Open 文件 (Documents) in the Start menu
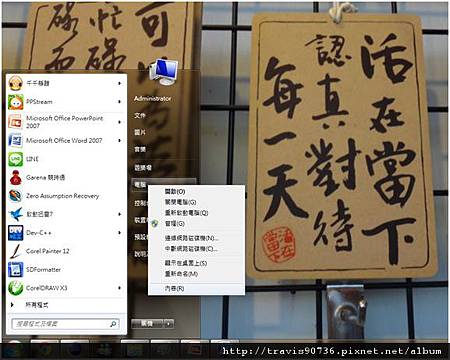This screenshot has height=360, width=450. pyautogui.click(x=140, y=115)
